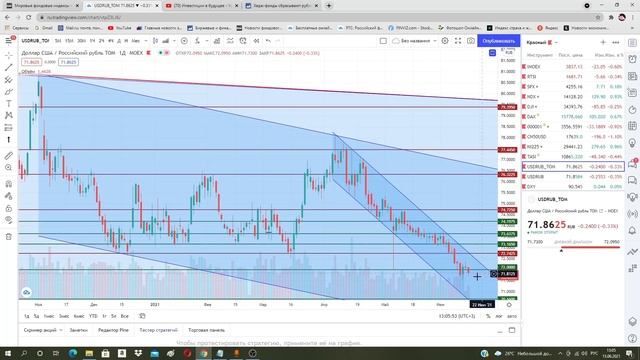Switch to the Тестер стратегий tab

pos(158,330)
